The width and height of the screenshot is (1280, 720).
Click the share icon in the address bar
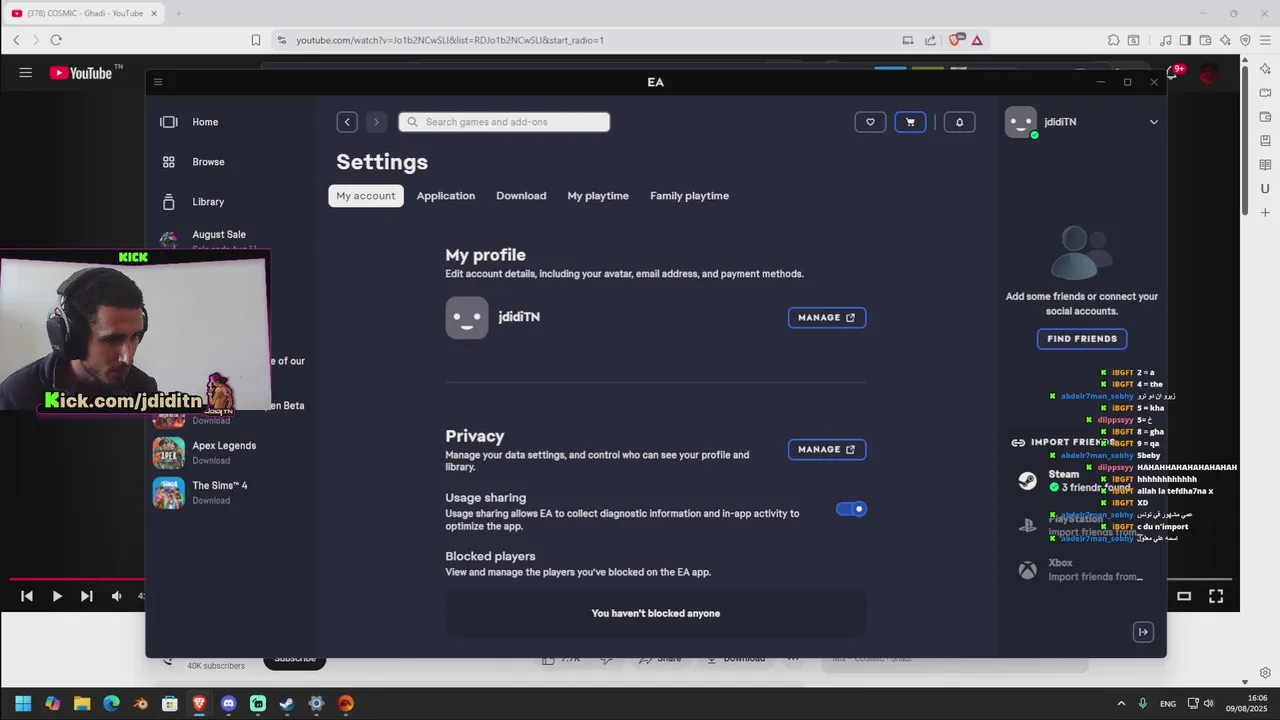[x=930, y=40]
